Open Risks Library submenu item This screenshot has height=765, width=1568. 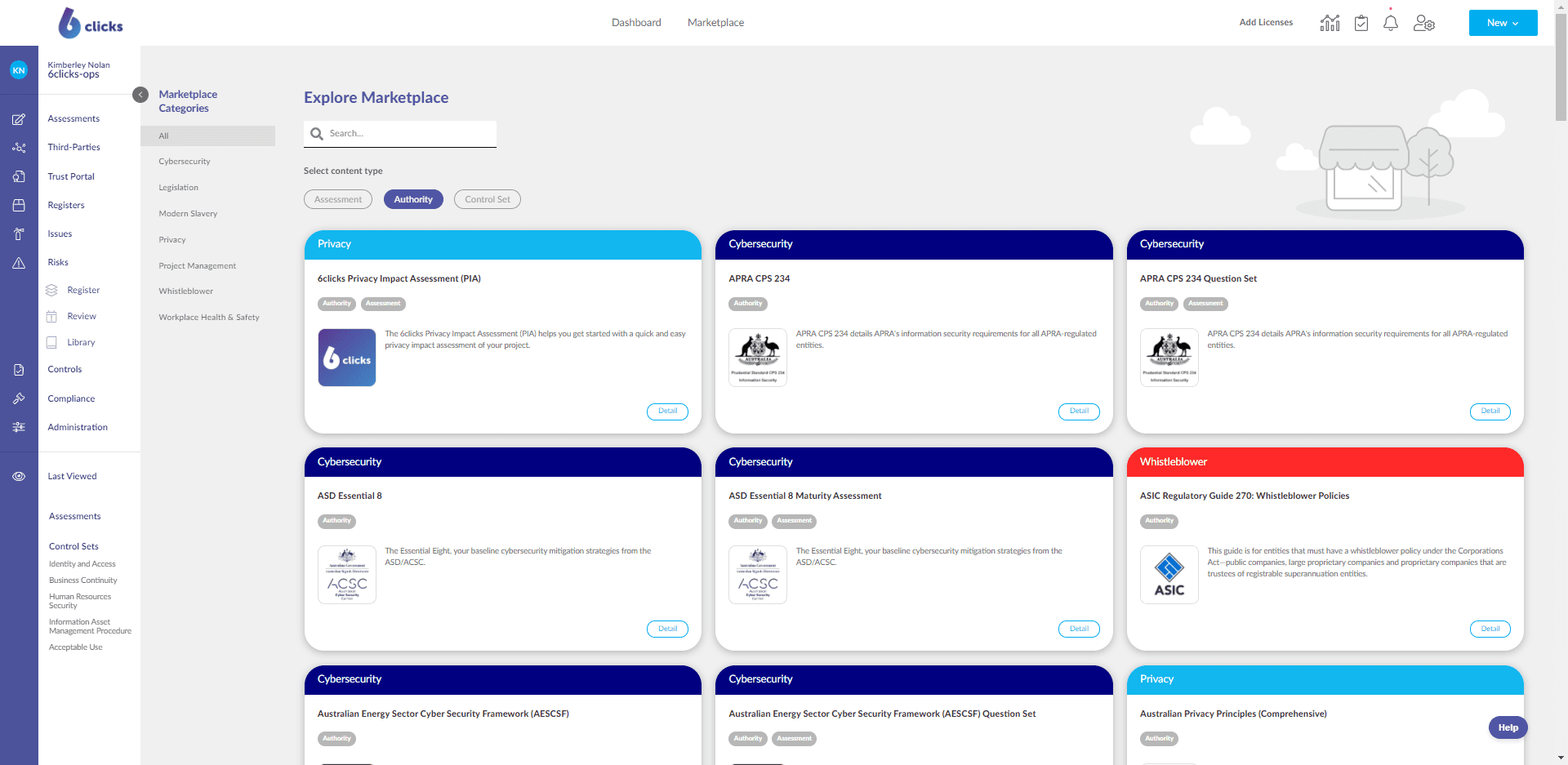click(81, 343)
